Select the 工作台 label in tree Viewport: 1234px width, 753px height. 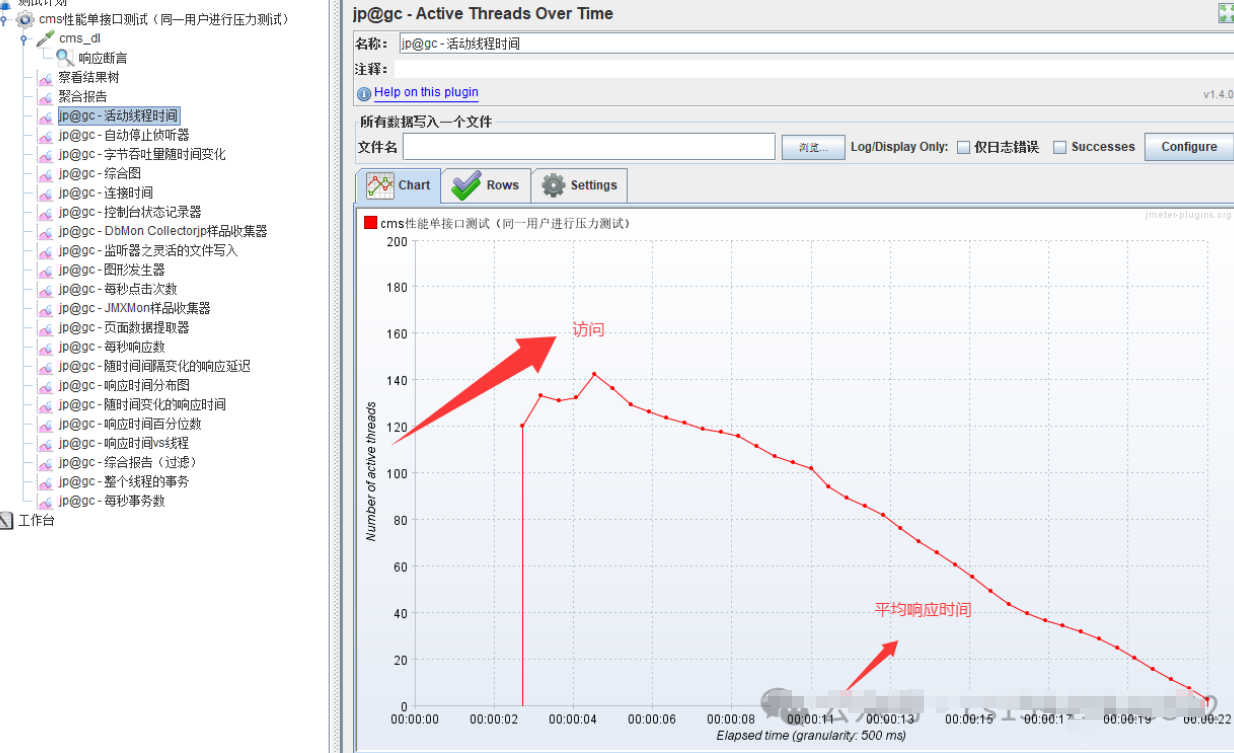tap(36, 520)
